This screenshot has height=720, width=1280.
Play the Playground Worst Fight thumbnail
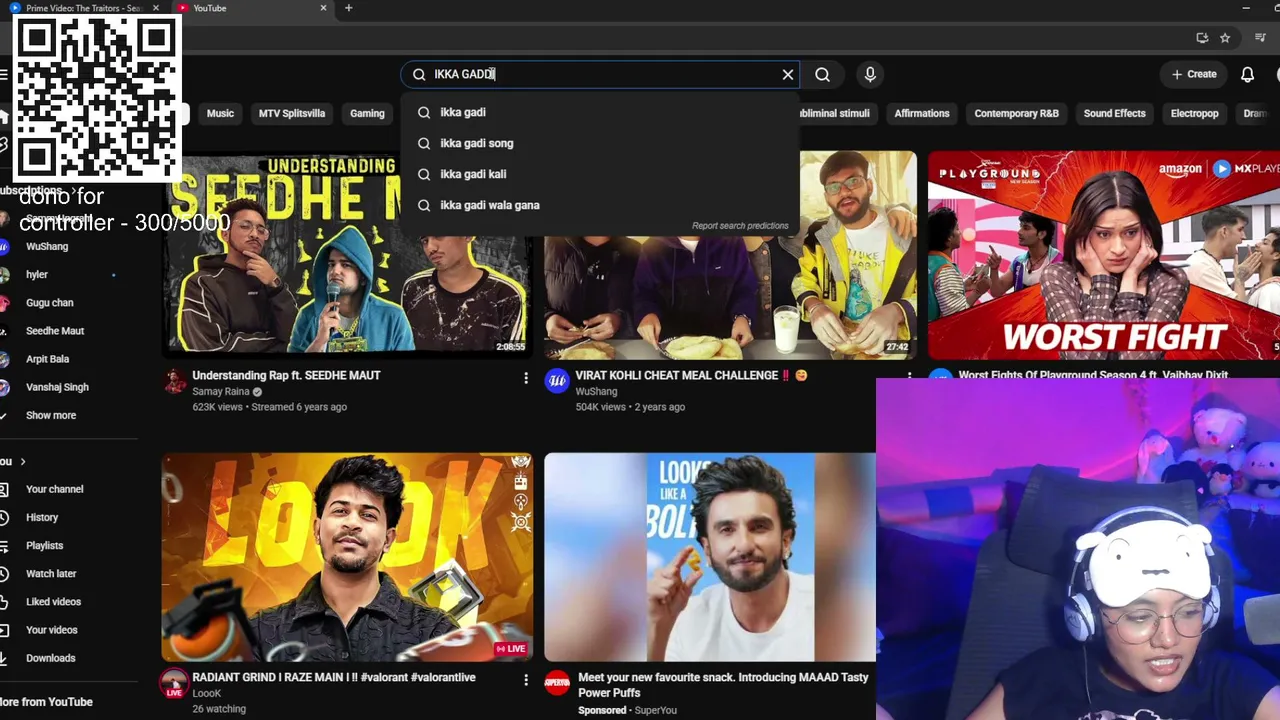pos(1104,255)
